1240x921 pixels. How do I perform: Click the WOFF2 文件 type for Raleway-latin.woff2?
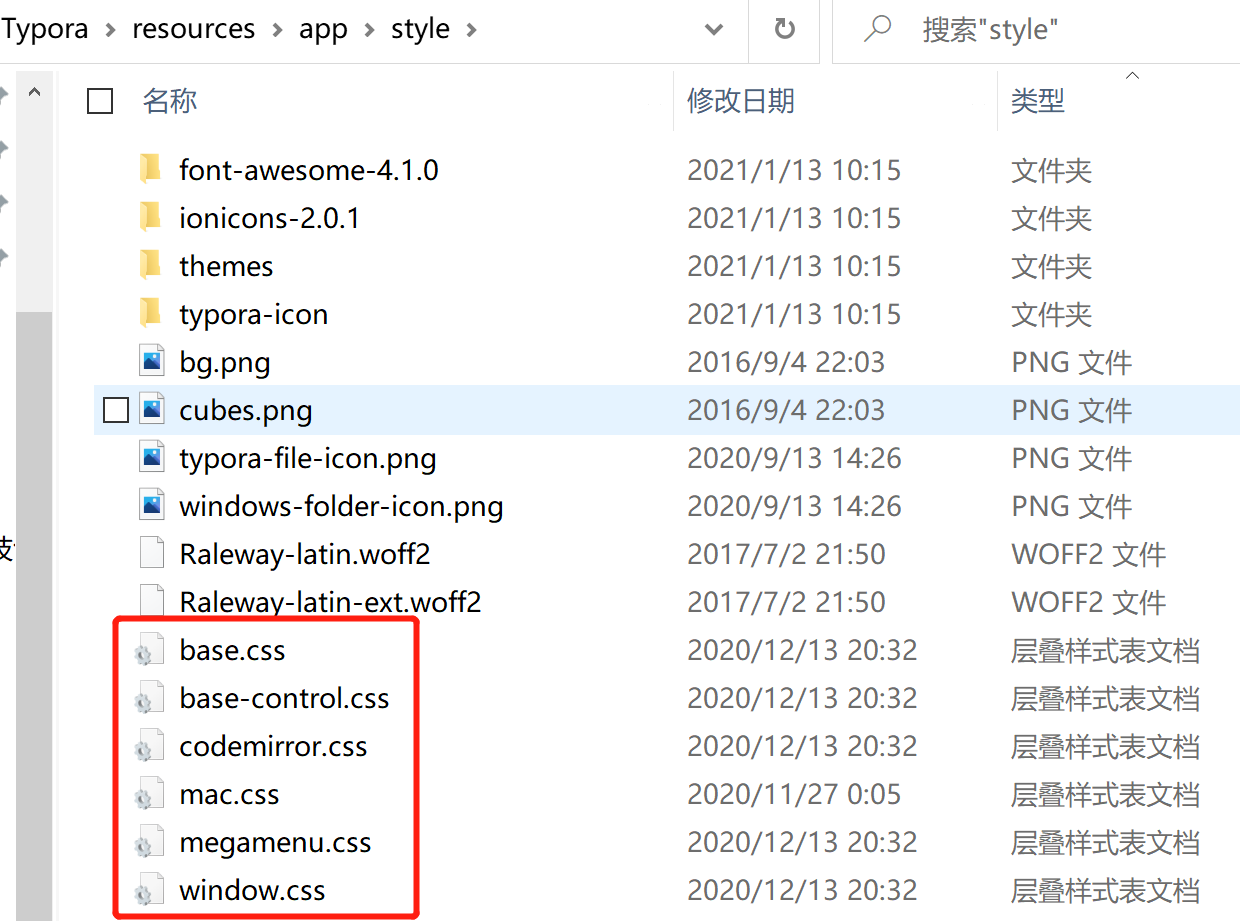1089,554
